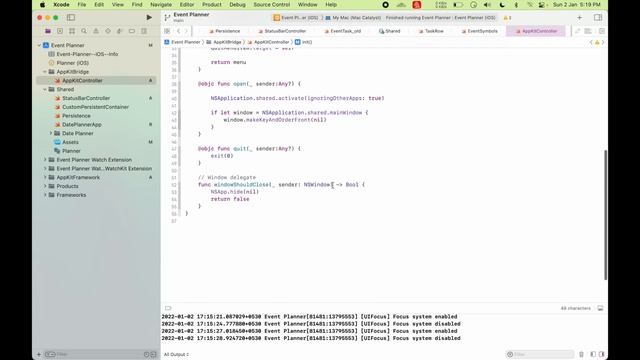Open CustomPersistentContainer file in navigator
Viewport: 640px width, 360px height.
point(96,107)
